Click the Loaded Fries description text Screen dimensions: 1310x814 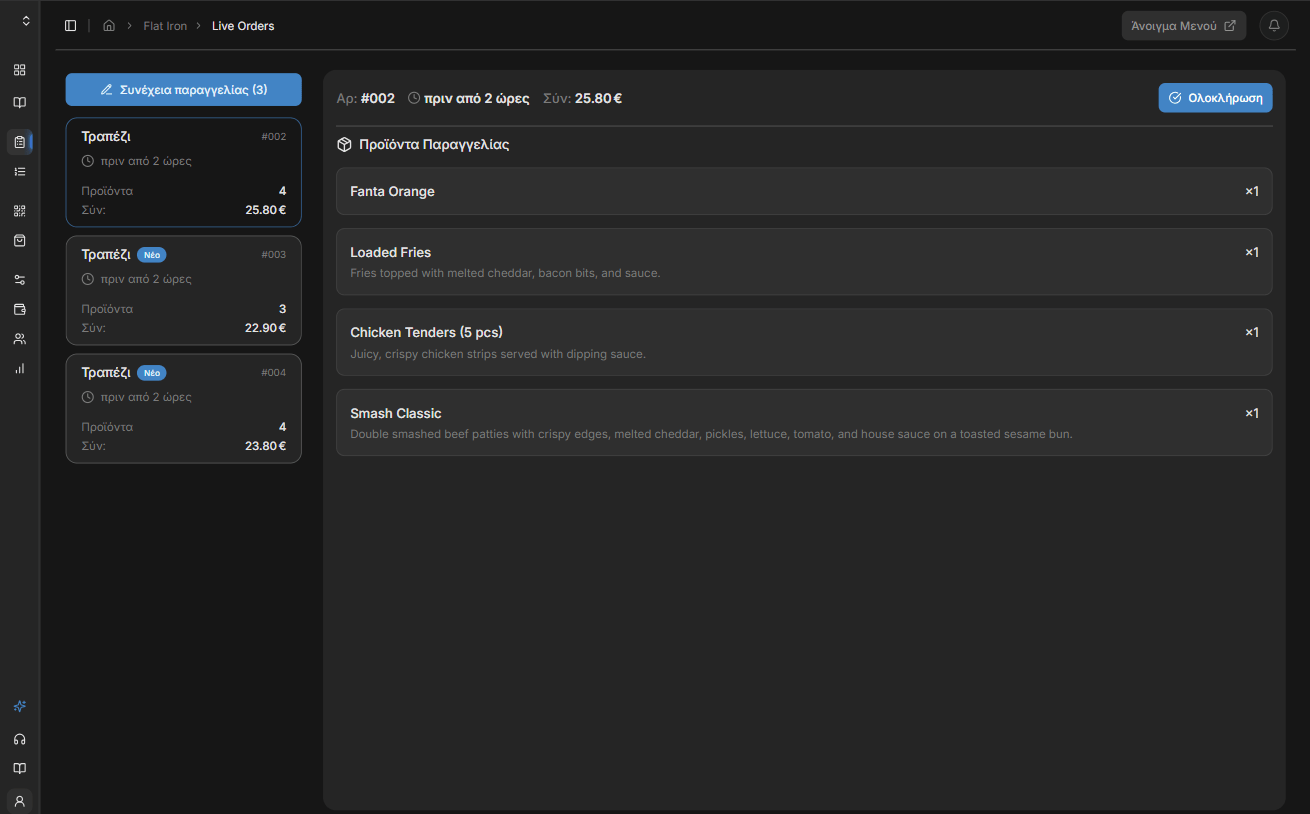[505, 273]
